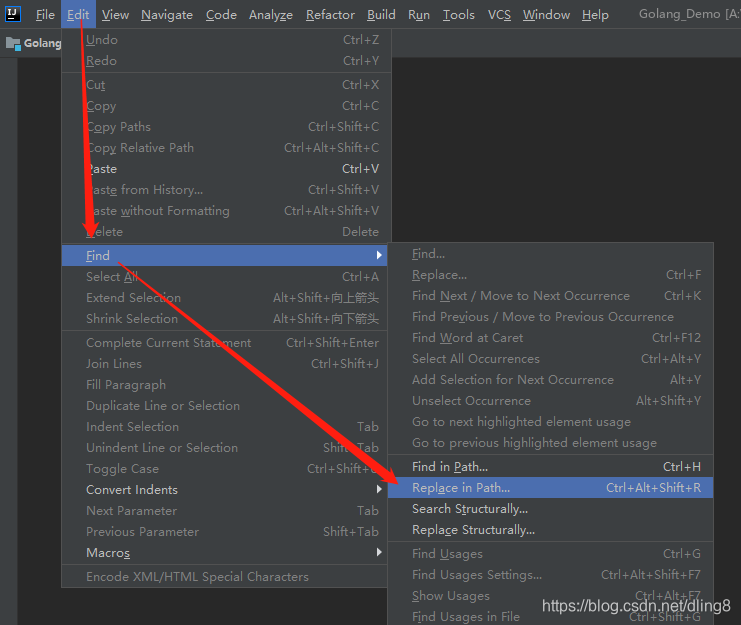Screen dimensions: 741x625
Task: Choose Find Usages Settings... entry
Action: [551, 575]
